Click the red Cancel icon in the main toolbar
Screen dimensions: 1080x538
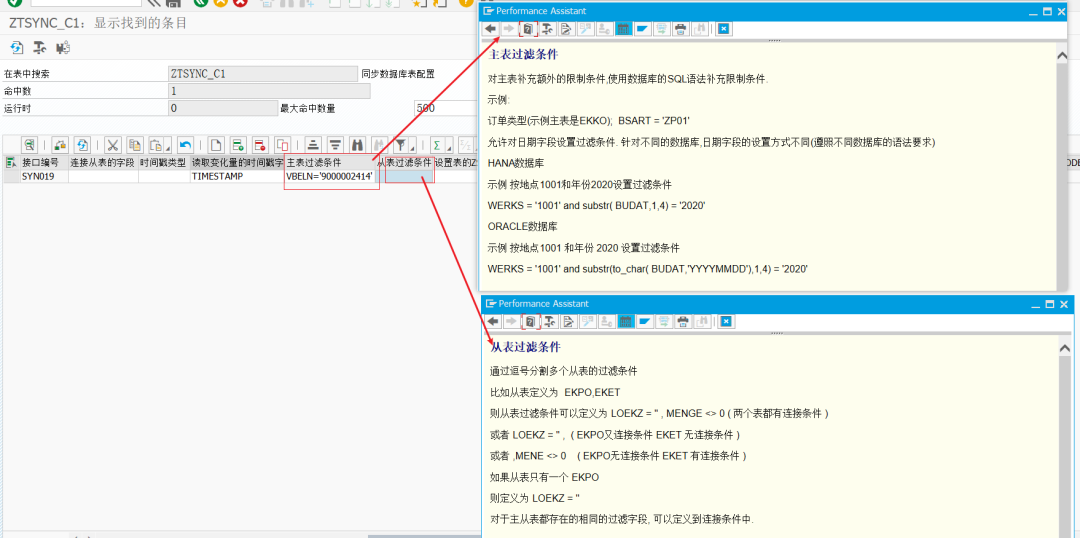pyautogui.click(x=240, y=3)
